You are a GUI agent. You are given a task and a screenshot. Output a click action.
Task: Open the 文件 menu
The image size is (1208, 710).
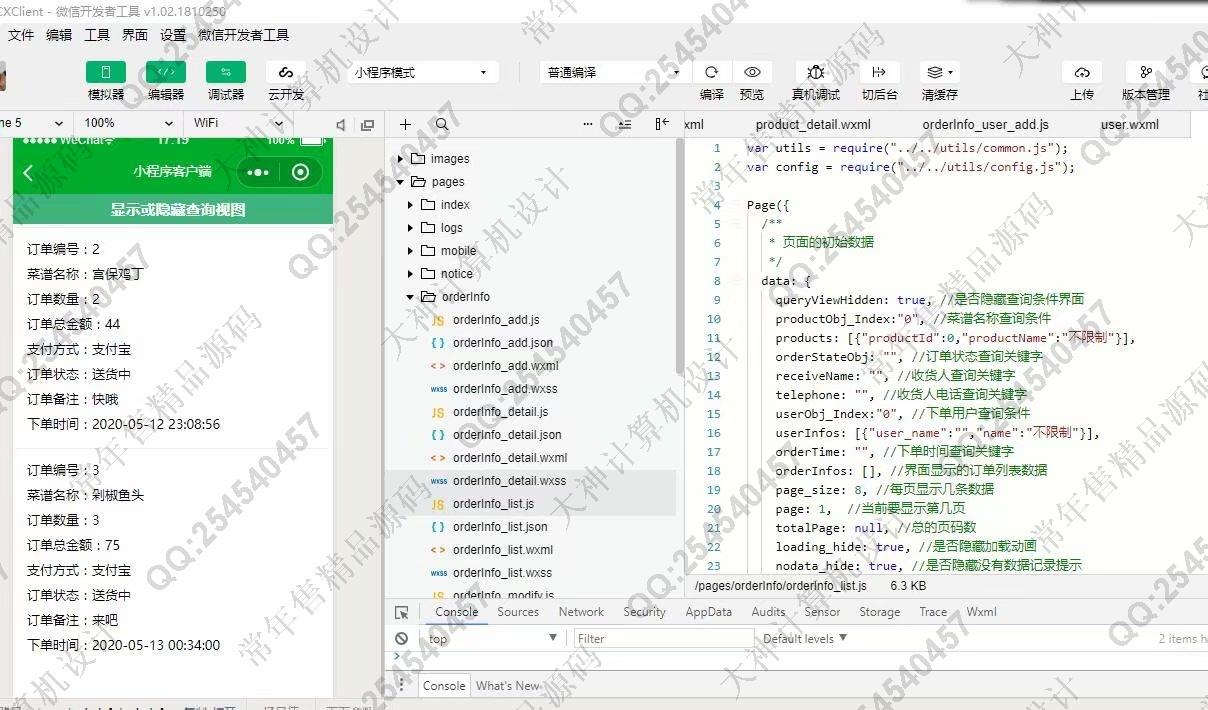point(21,35)
